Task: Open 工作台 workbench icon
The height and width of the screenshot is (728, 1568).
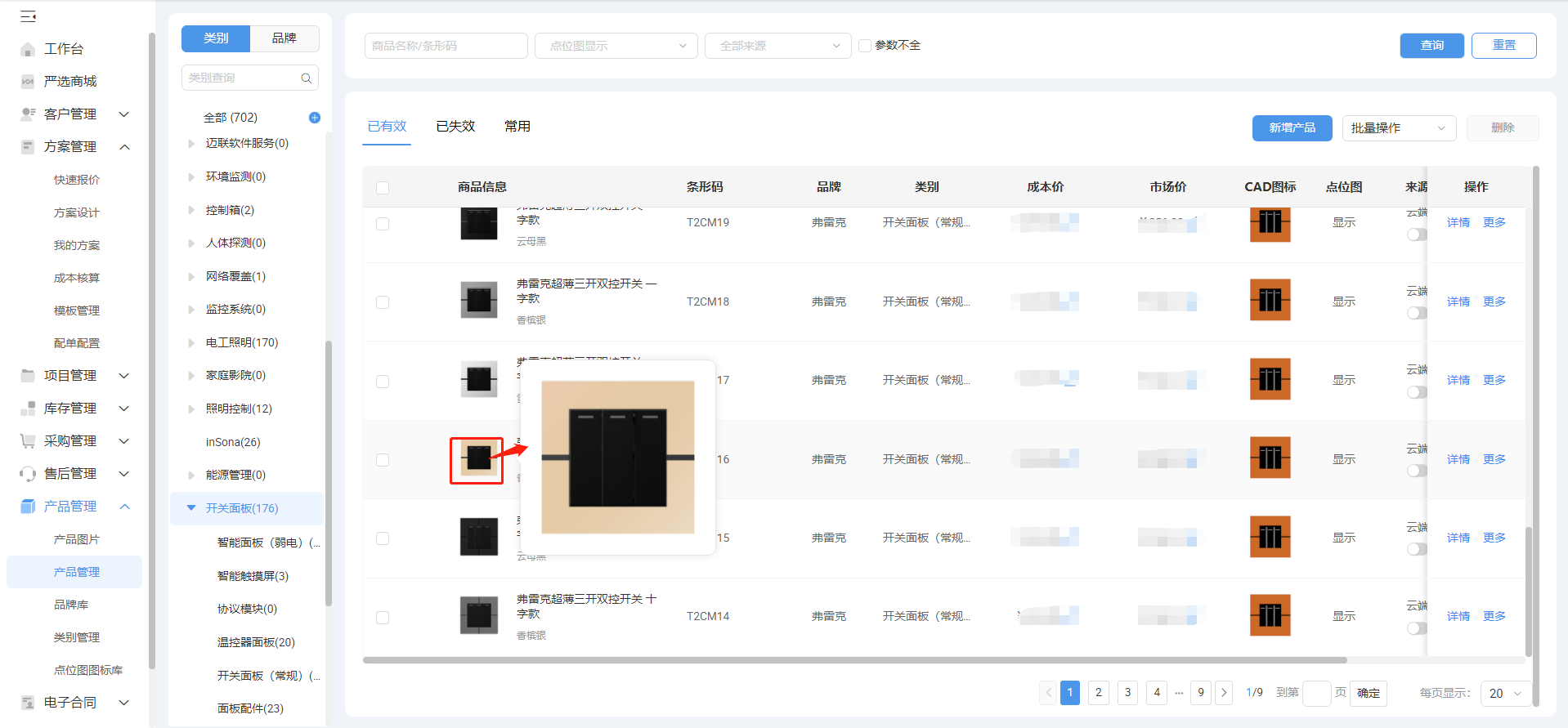Action: 28,49
